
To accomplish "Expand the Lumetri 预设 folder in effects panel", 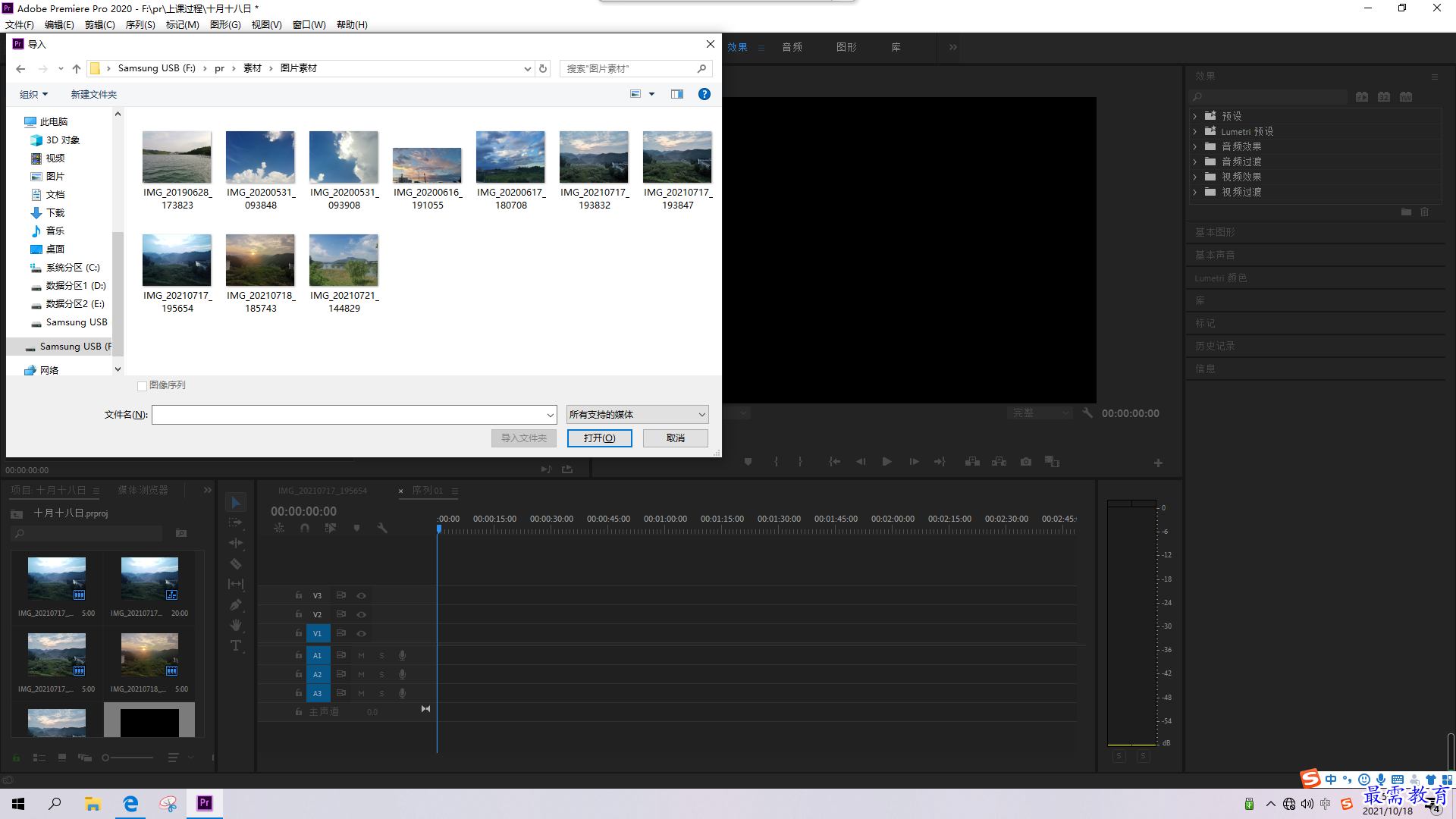I will pos(1195,132).
